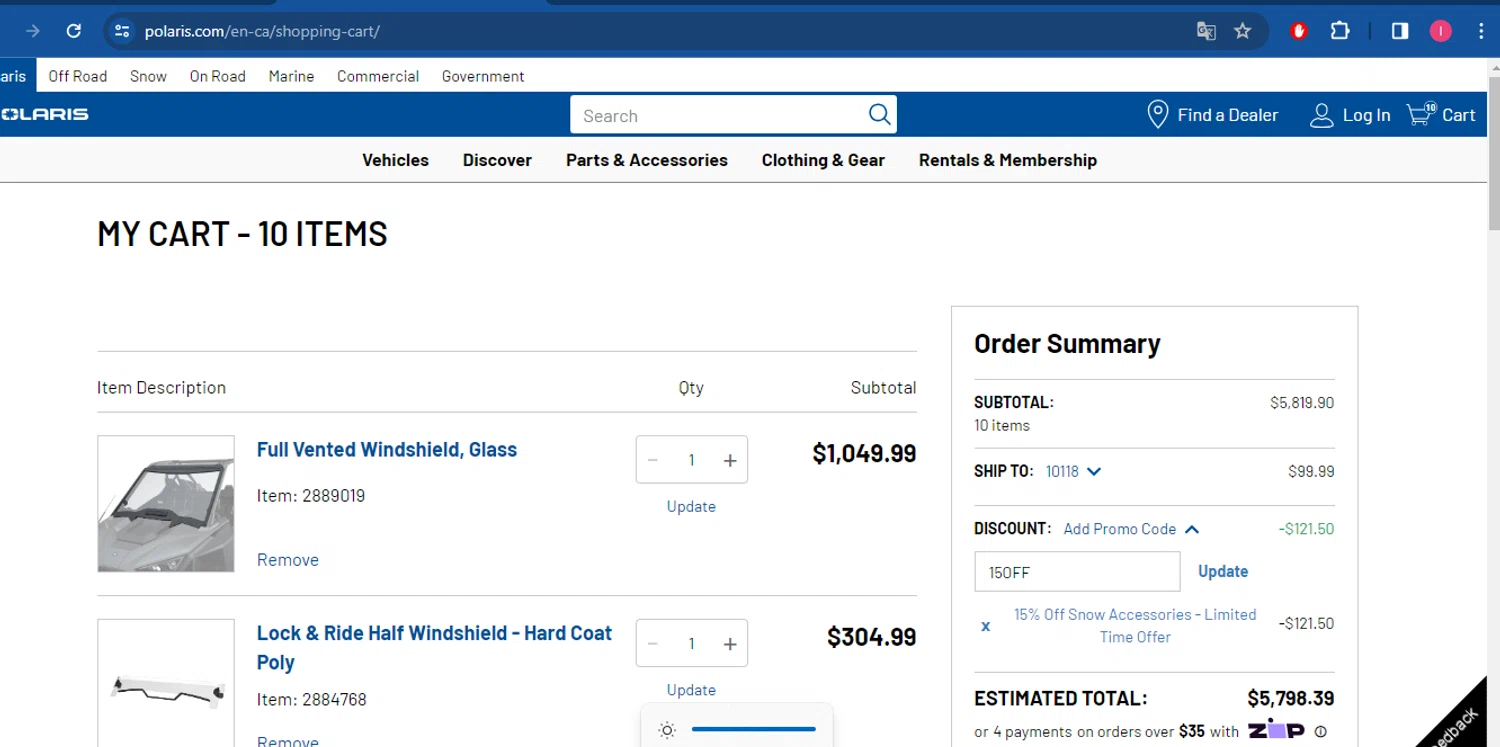Image resolution: width=1500 pixels, height=747 pixels.
Task: Click the translate page icon
Action: [1206, 31]
